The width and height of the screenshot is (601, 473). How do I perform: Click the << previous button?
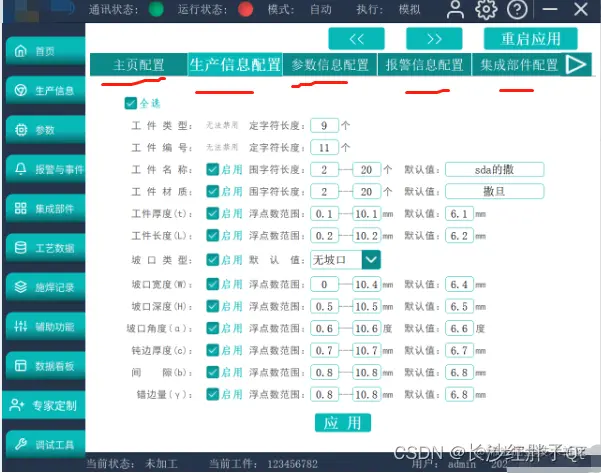pos(356,39)
